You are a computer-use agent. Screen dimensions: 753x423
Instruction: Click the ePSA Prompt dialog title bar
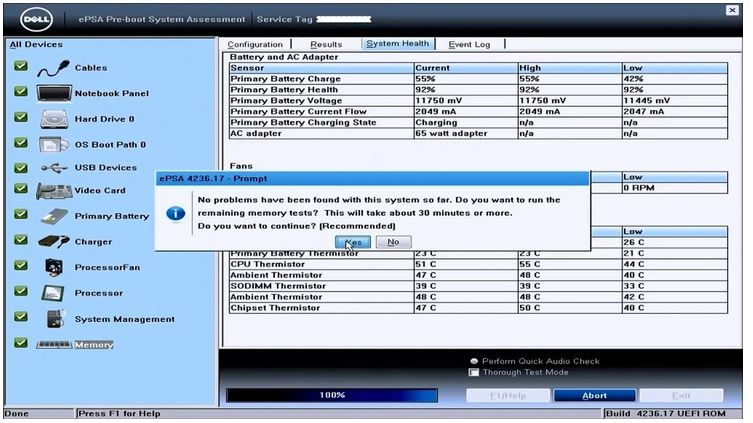click(x=372, y=179)
